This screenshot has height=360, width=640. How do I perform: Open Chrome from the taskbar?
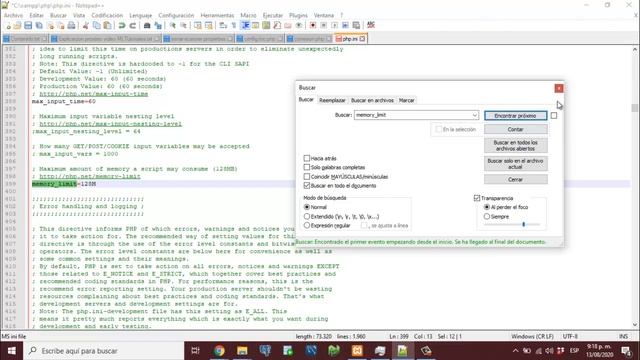tap(219, 351)
